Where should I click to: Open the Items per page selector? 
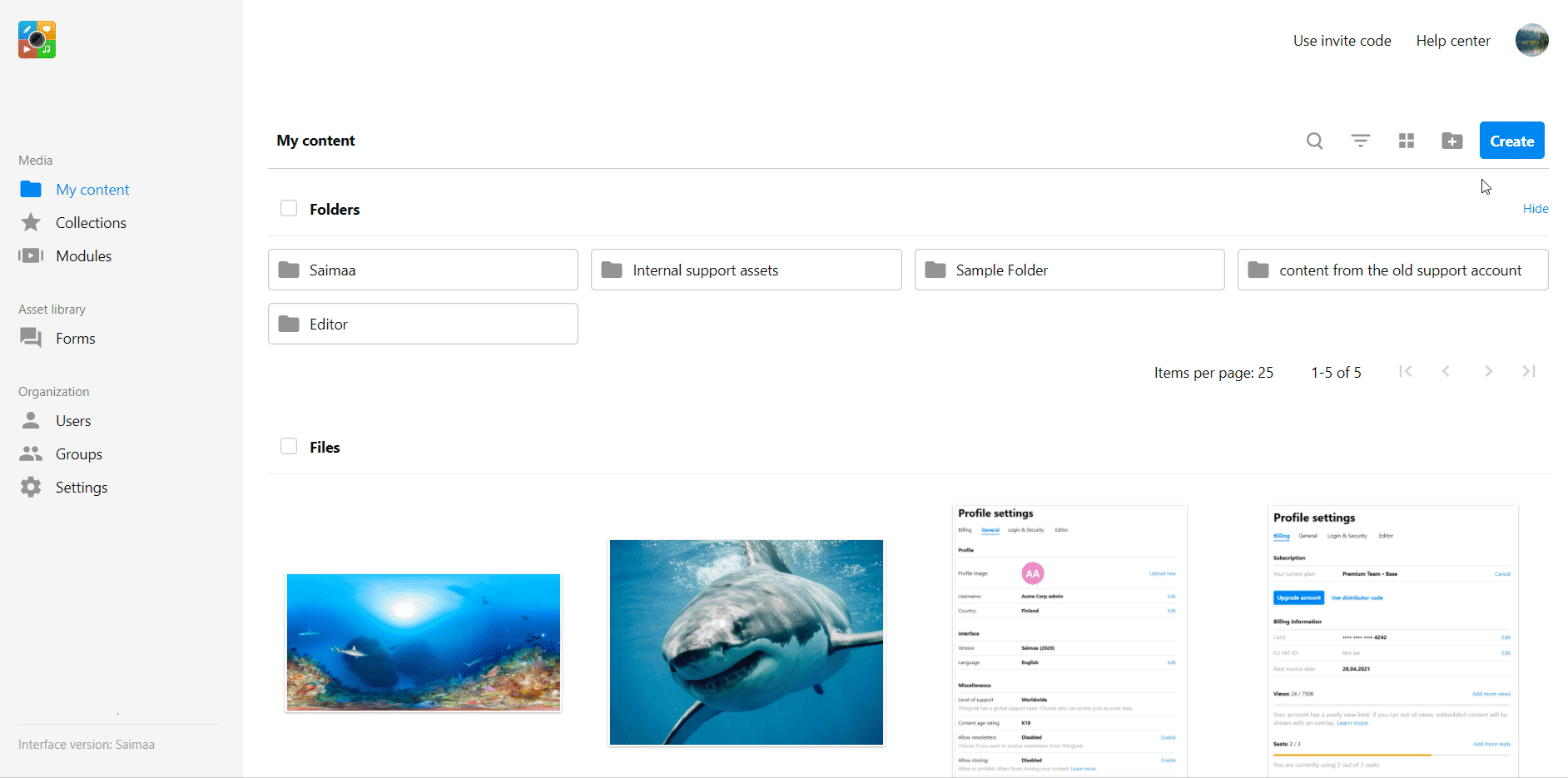click(1213, 373)
